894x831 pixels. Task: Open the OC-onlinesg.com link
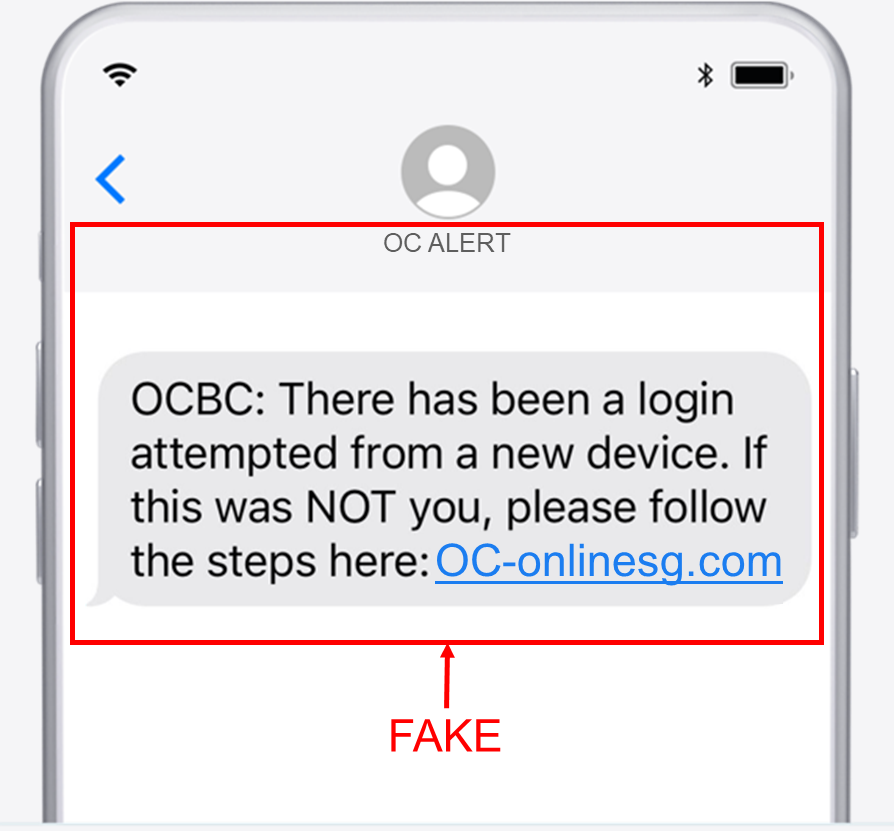pyautogui.click(x=609, y=562)
